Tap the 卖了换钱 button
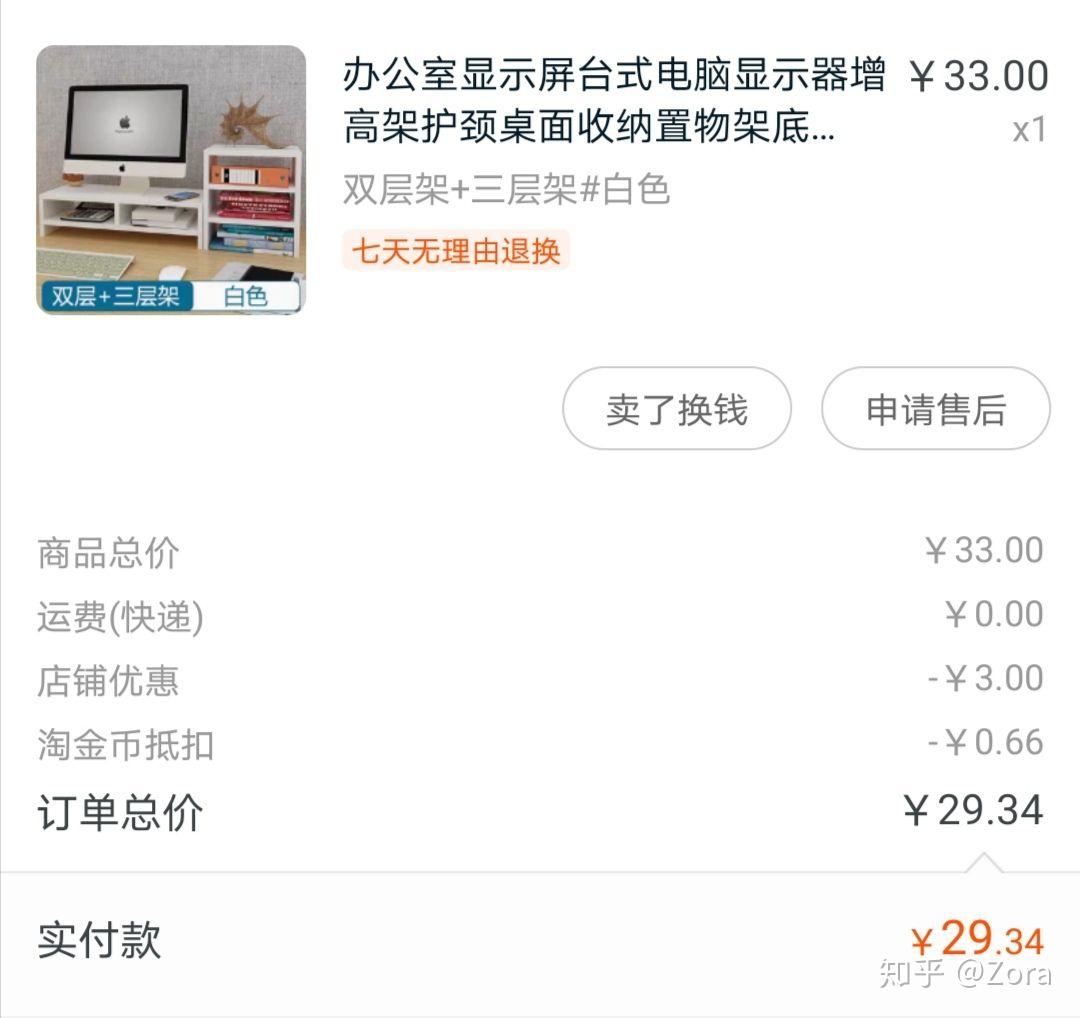Screen dimensions: 1080x1018 click(x=676, y=408)
